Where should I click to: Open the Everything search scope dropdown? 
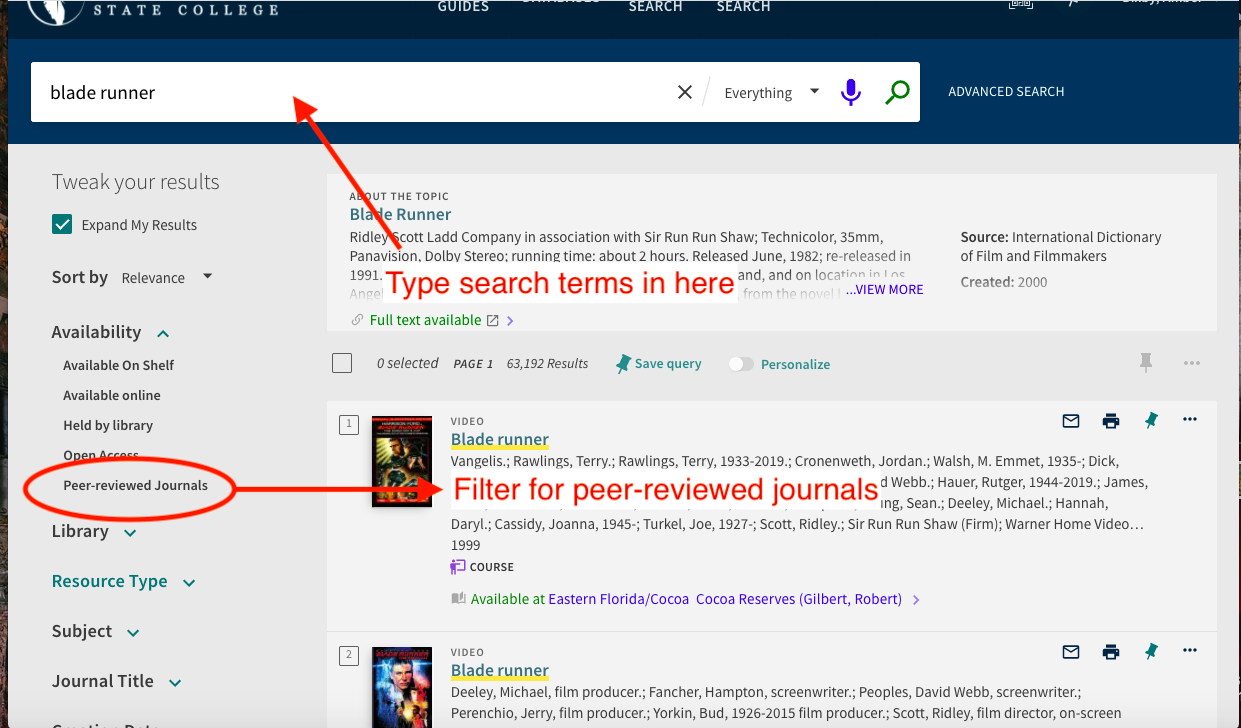pyautogui.click(x=771, y=92)
